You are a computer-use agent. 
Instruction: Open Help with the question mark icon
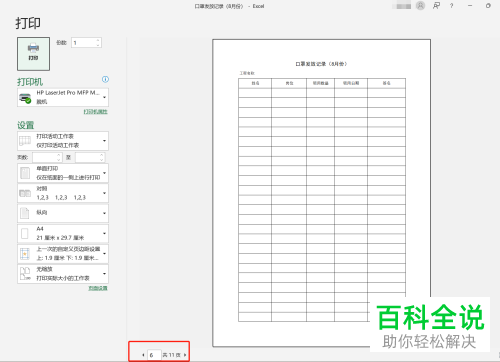click(451, 6)
